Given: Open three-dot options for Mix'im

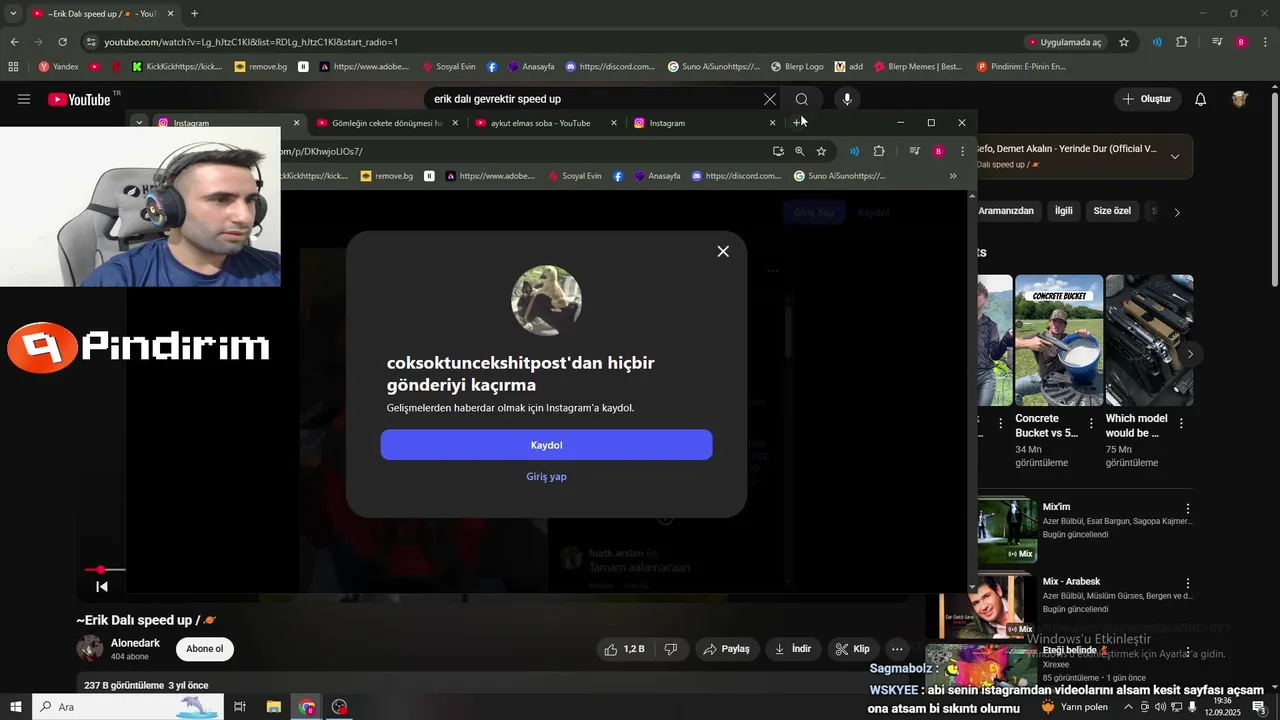Looking at the screenshot, I should click(1188, 509).
